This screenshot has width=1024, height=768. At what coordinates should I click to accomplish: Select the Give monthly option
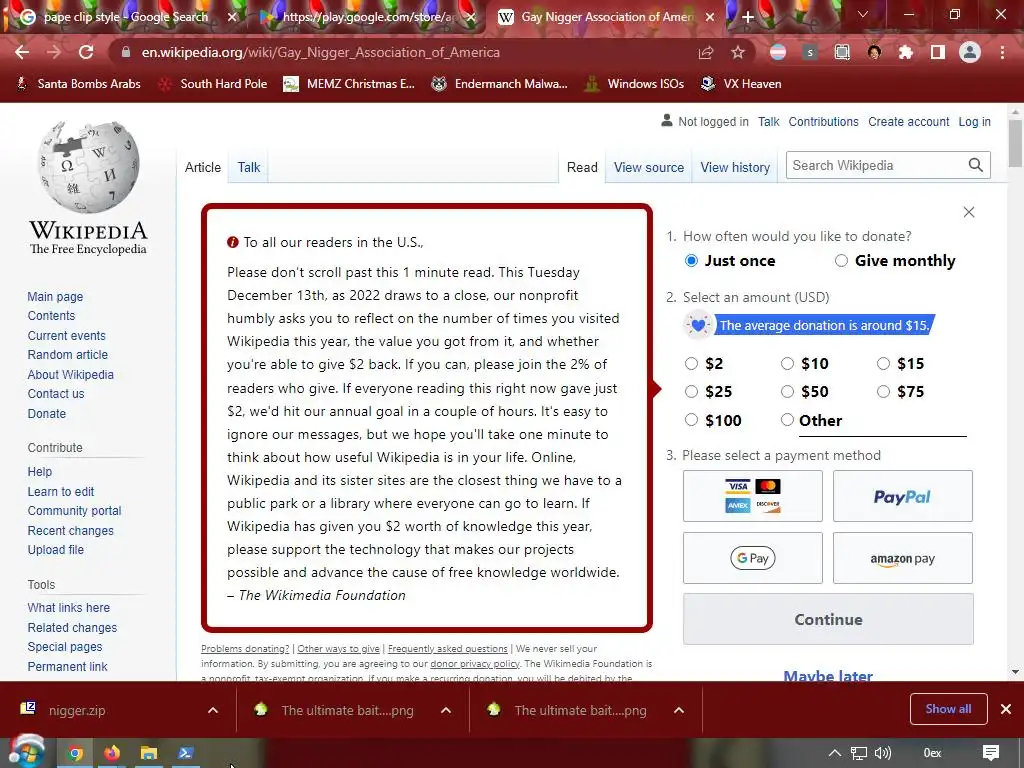(841, 261)
